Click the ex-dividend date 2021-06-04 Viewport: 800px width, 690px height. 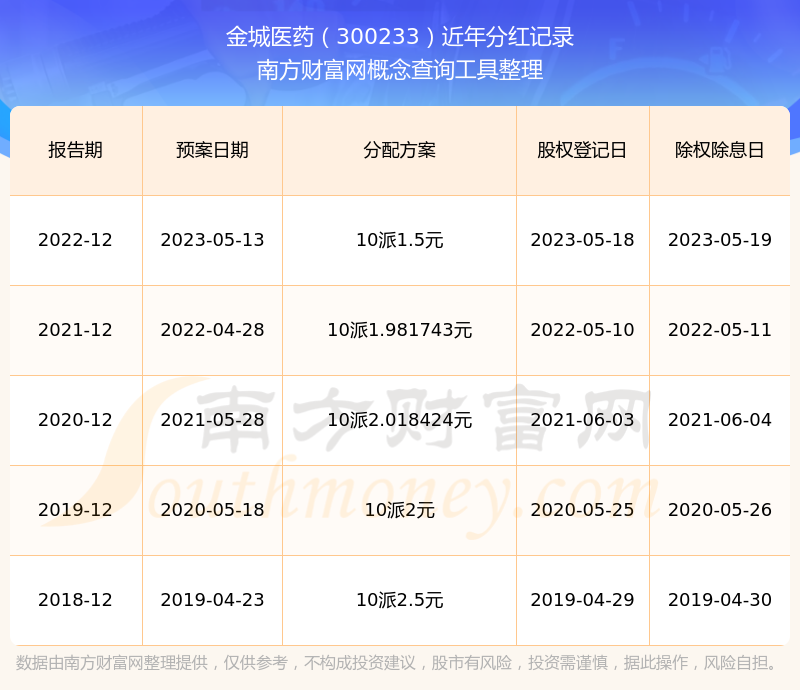719,420
